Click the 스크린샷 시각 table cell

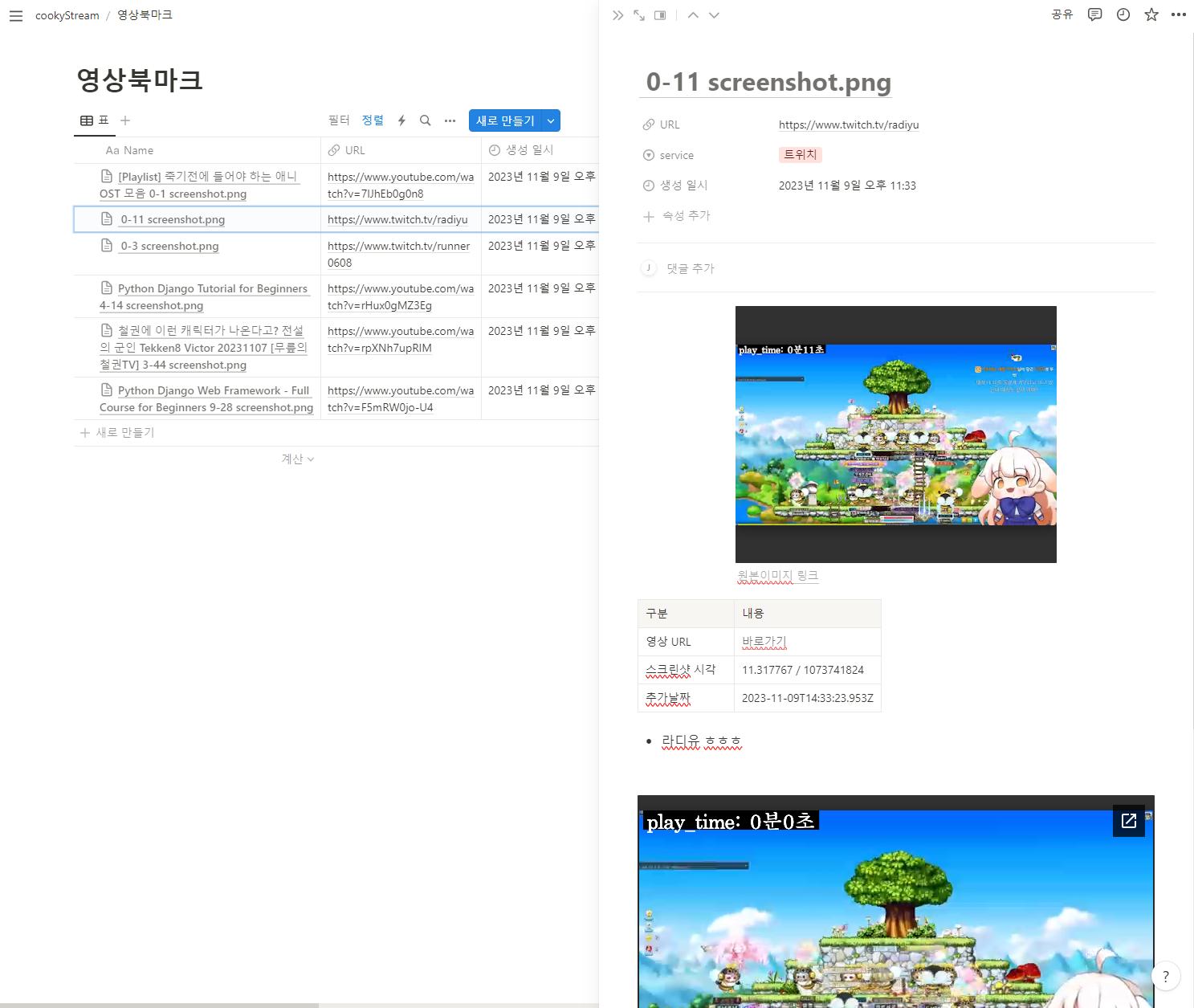686,670
